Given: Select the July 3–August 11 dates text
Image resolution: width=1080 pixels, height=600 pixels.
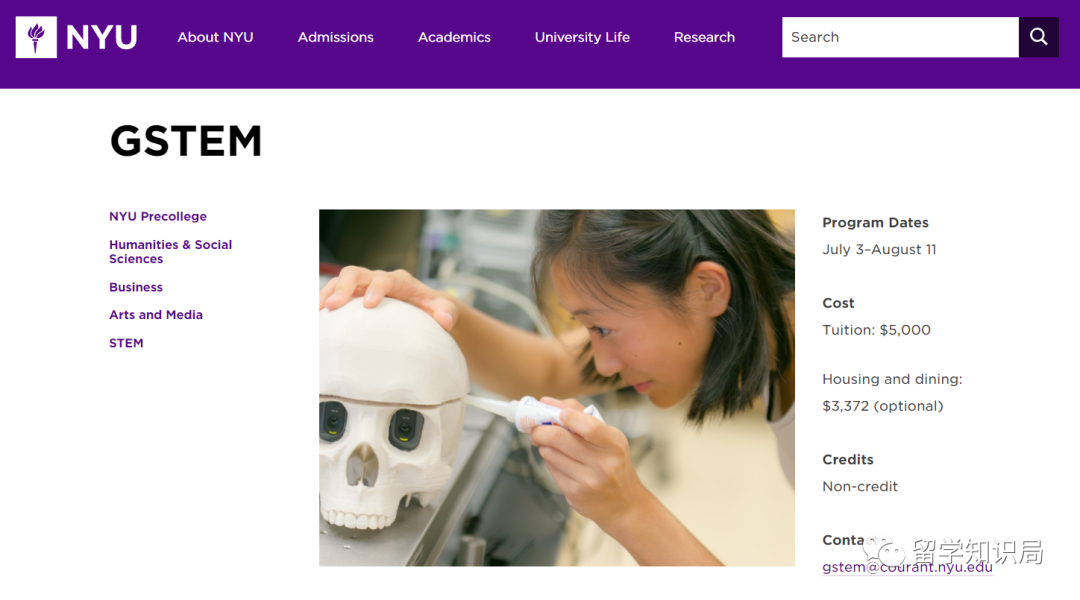Looking at the screenshot, I should [x=880, y=249].
